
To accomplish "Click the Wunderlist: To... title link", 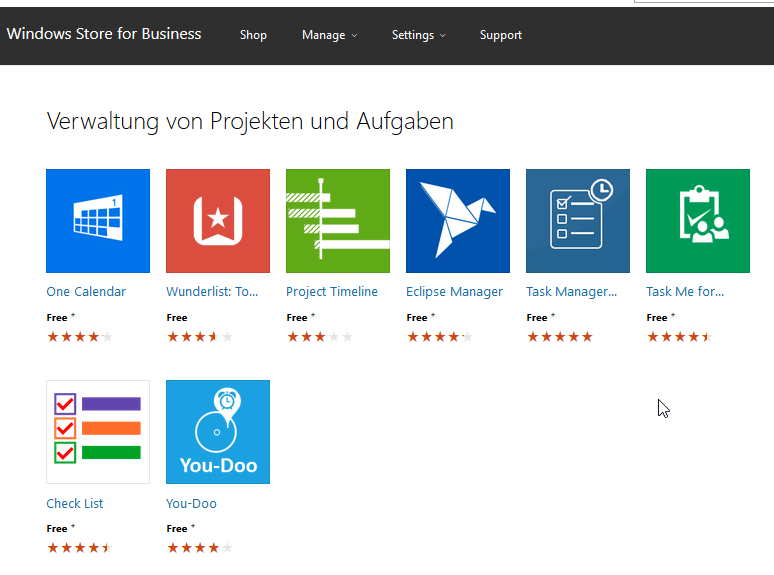I will [x=212, y=292].
